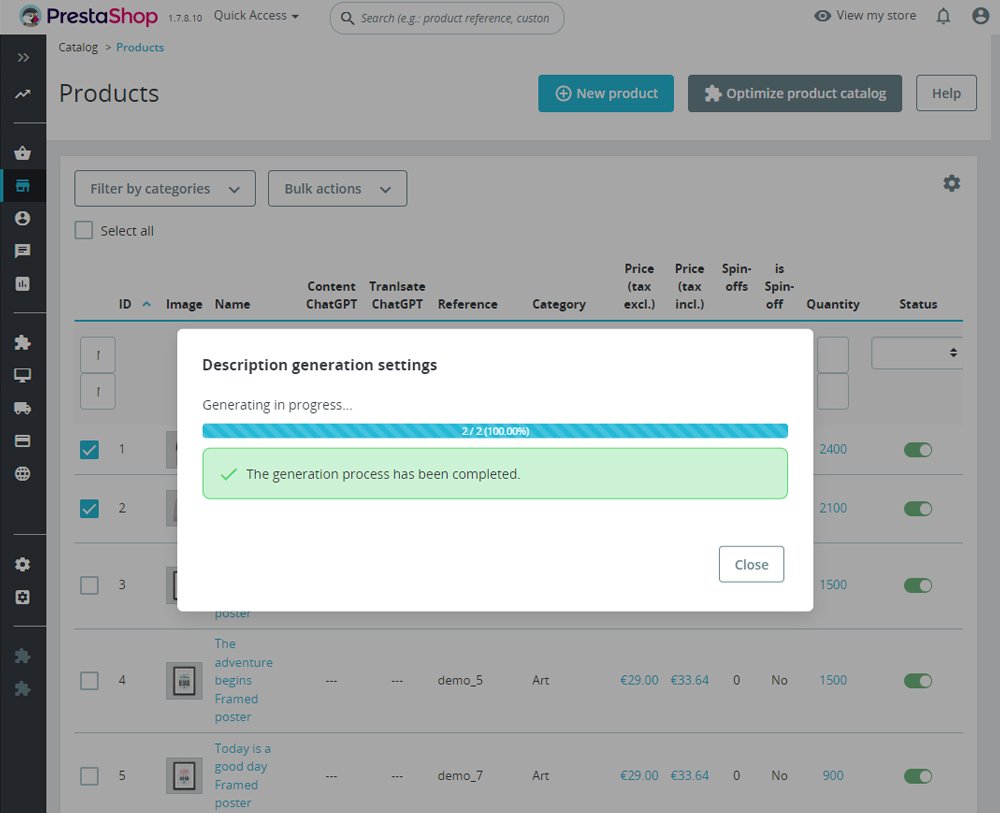Open the Dashboard from the sidebar
Screen dimensions: 1000x813
click(22, 93)
